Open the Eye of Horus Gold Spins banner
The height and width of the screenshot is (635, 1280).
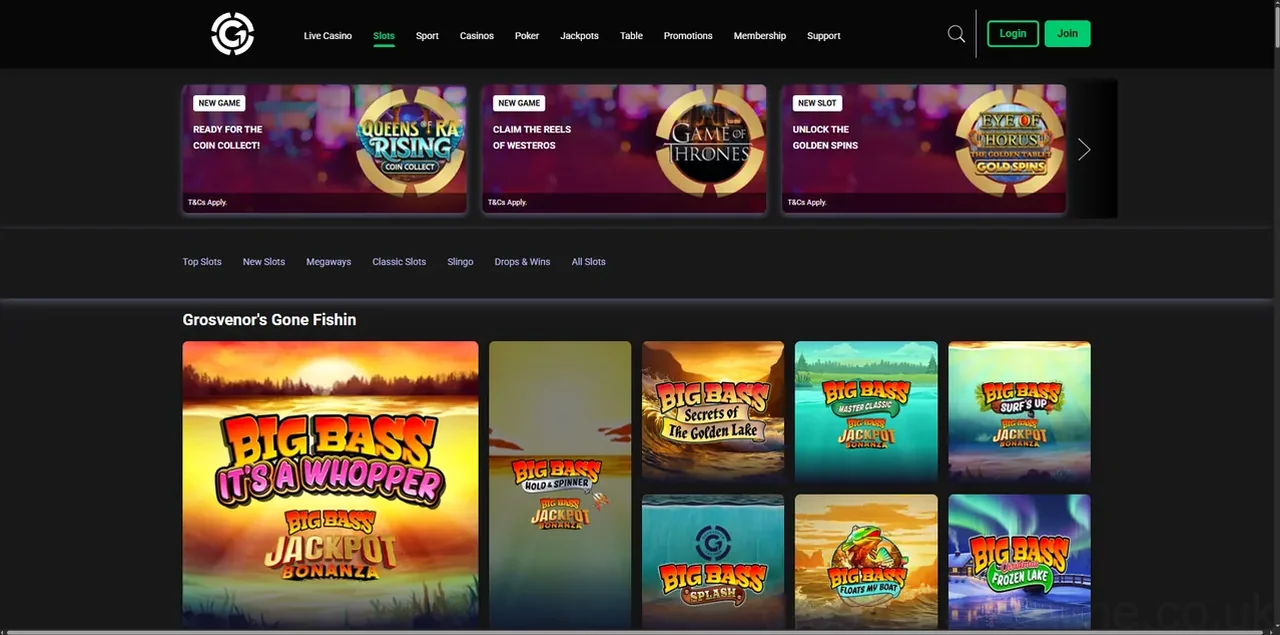click(x=924, y=148)
